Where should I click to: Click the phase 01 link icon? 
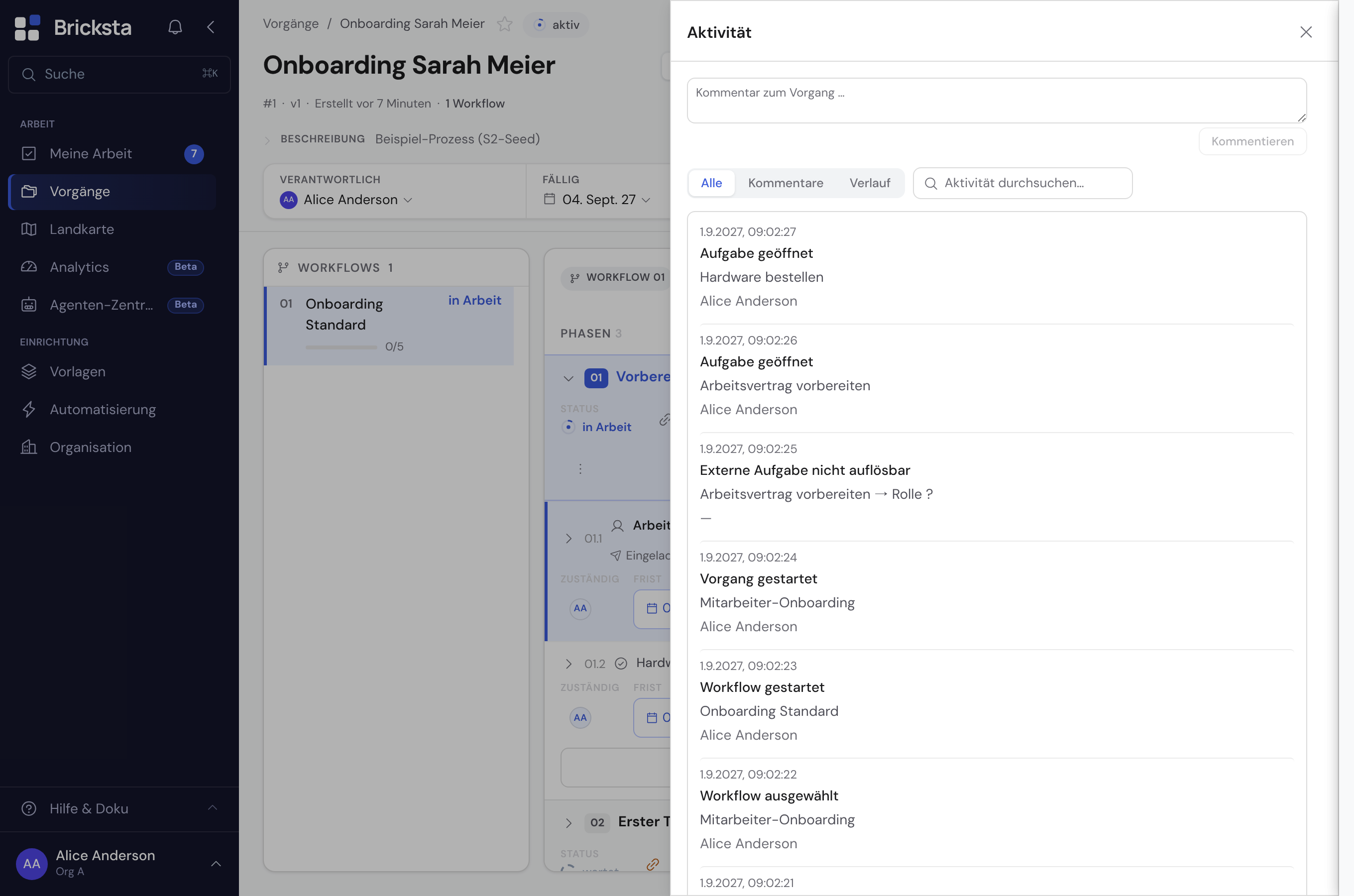pyautogui.click(x=664, y=420)
